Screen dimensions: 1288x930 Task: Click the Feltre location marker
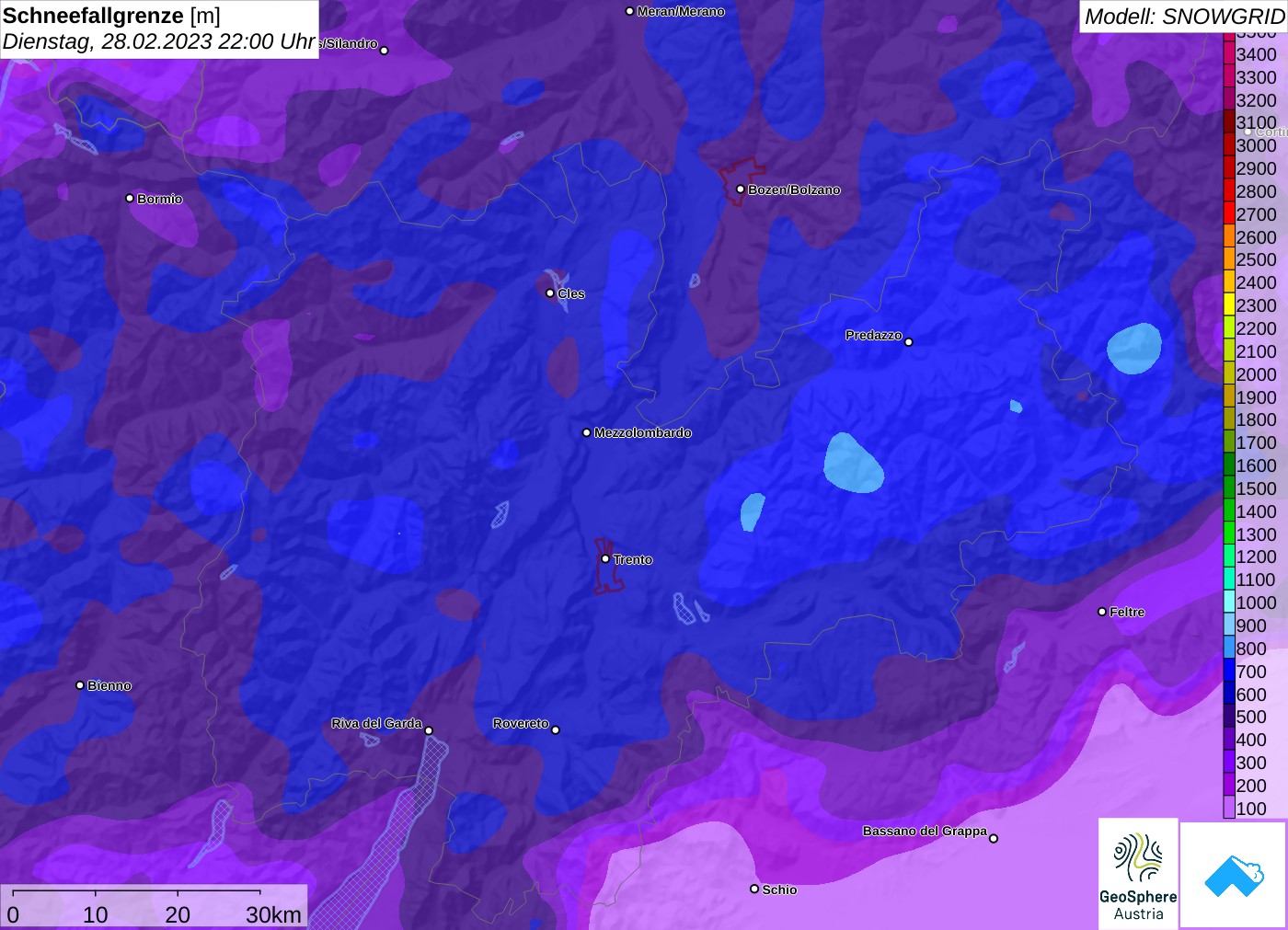pyautogui.click(x=1102, y=612)
